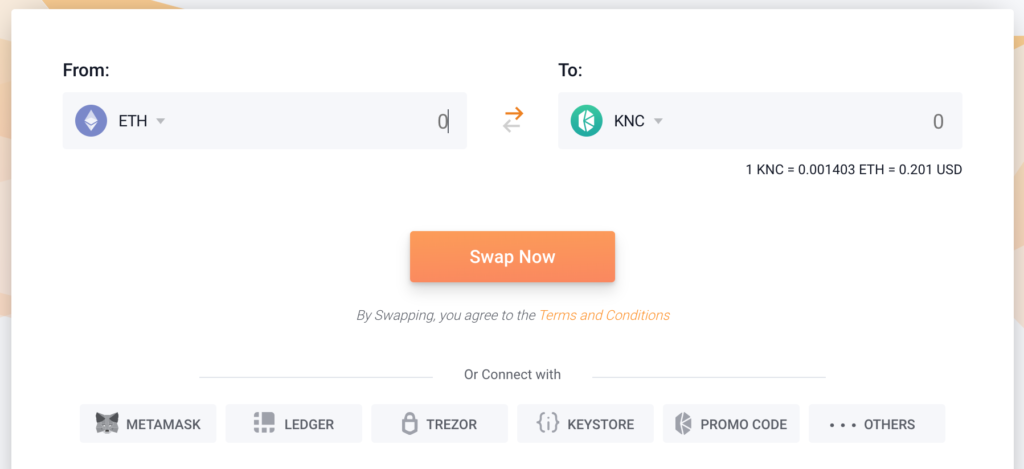Expand the KNC token dropdown arrow
Viewport: 1024px width, 469px height.
[x=658, y=121]
